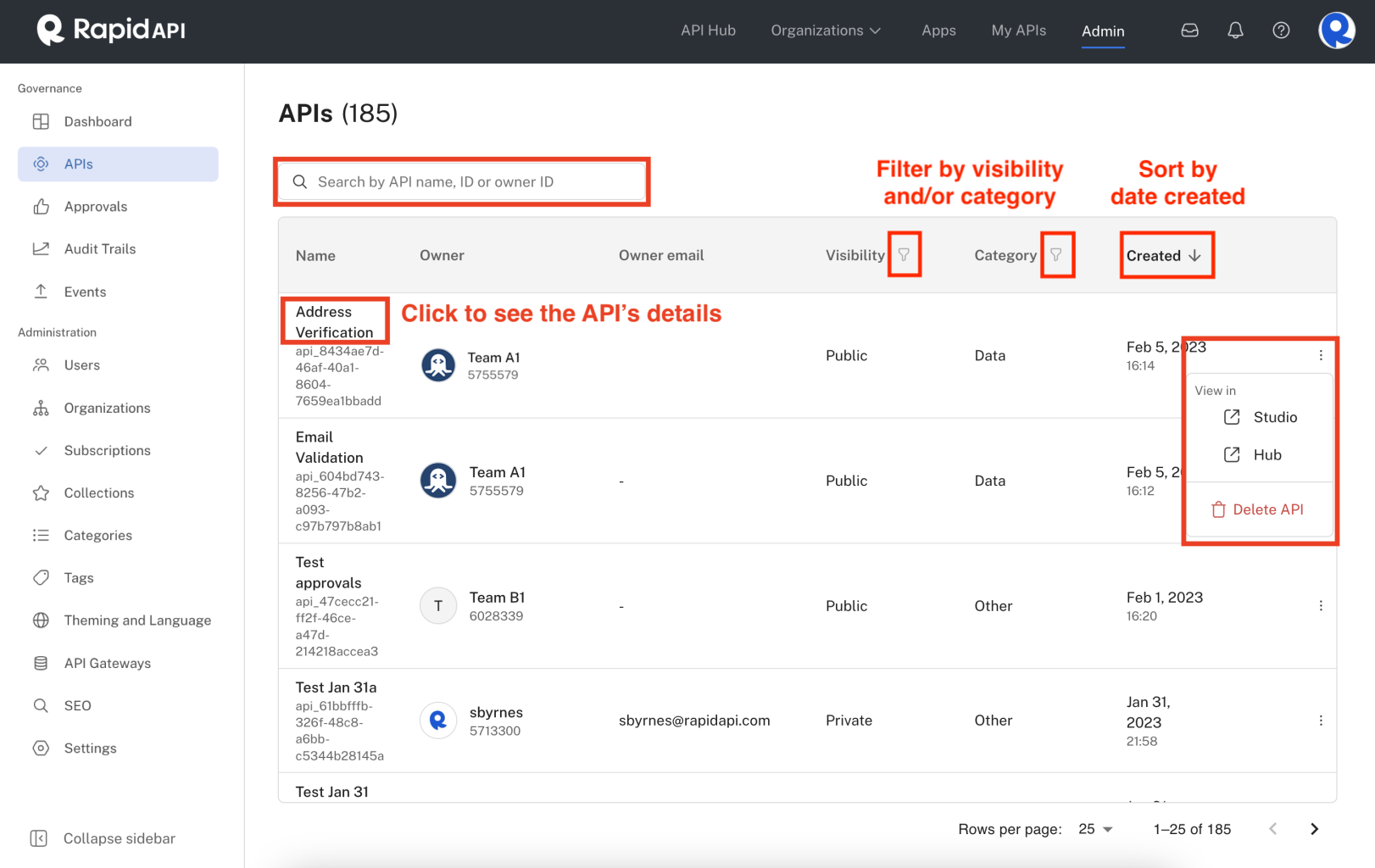Go to Apps tab

pyautogui.click(x=938, y=31)
